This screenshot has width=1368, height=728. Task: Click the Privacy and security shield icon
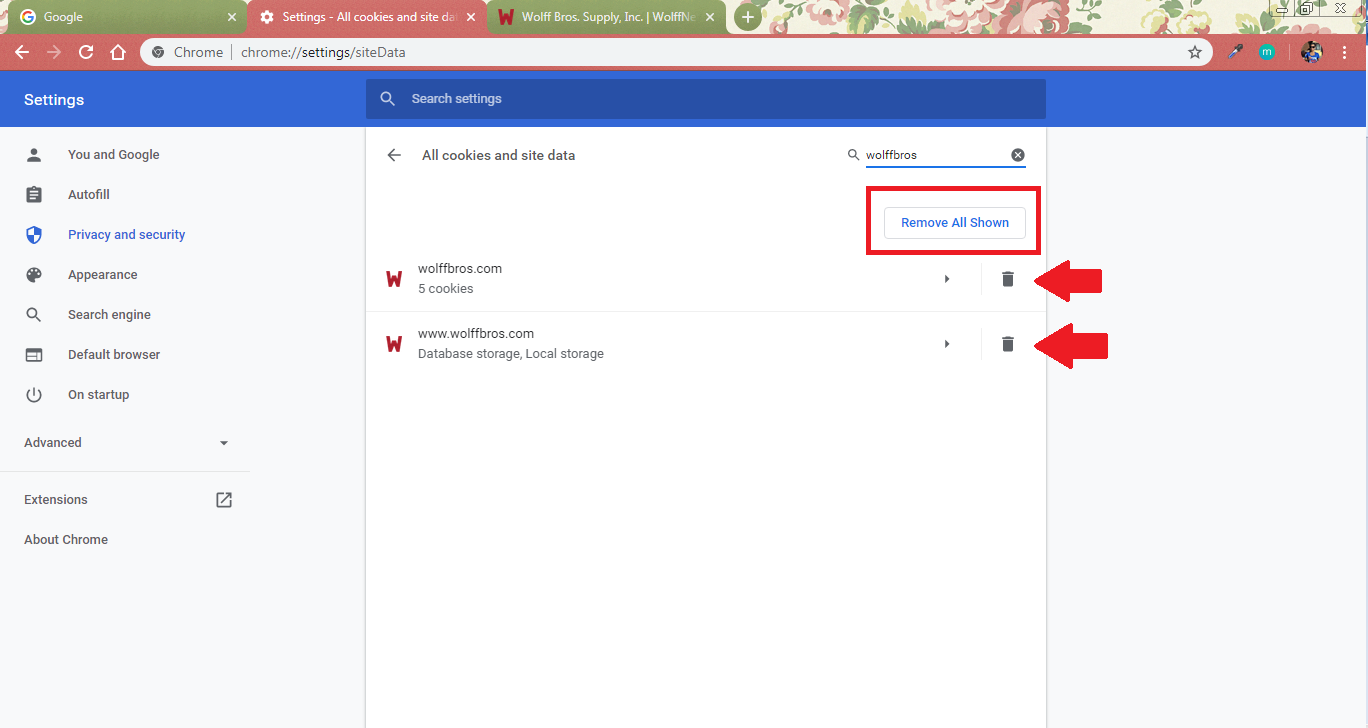coord(34,235)
